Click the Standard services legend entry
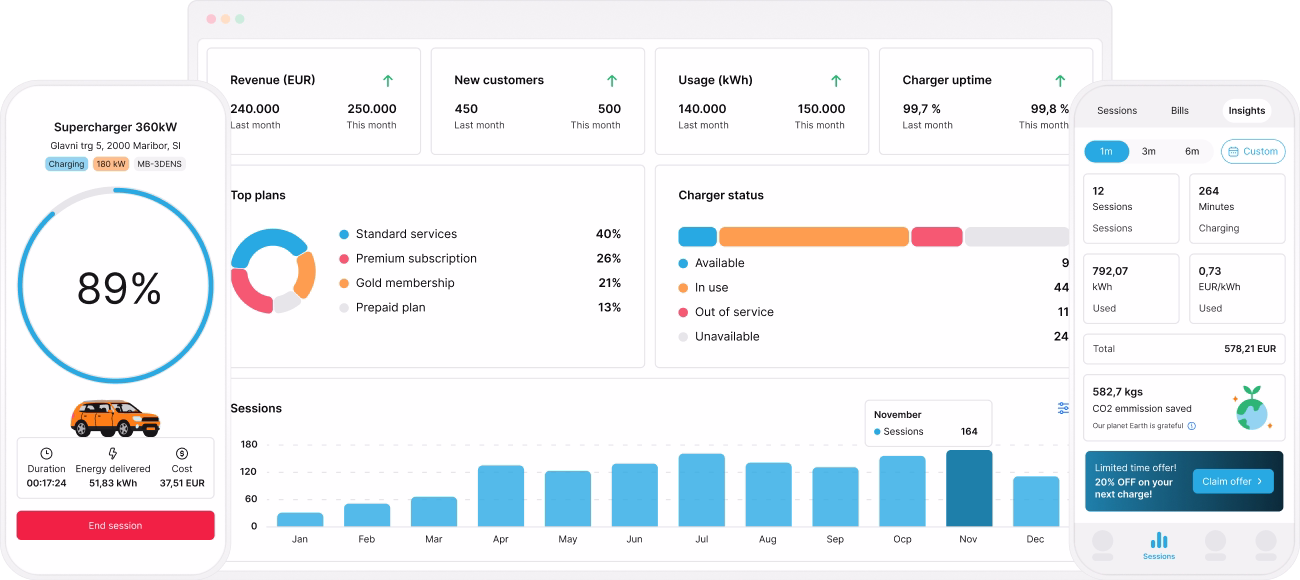 [x=480, y=234]
